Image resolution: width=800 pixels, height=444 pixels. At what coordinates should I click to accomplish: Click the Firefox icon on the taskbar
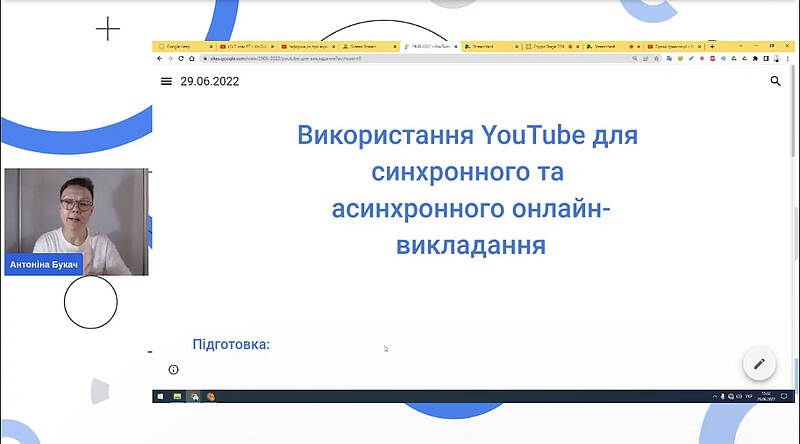211,397
